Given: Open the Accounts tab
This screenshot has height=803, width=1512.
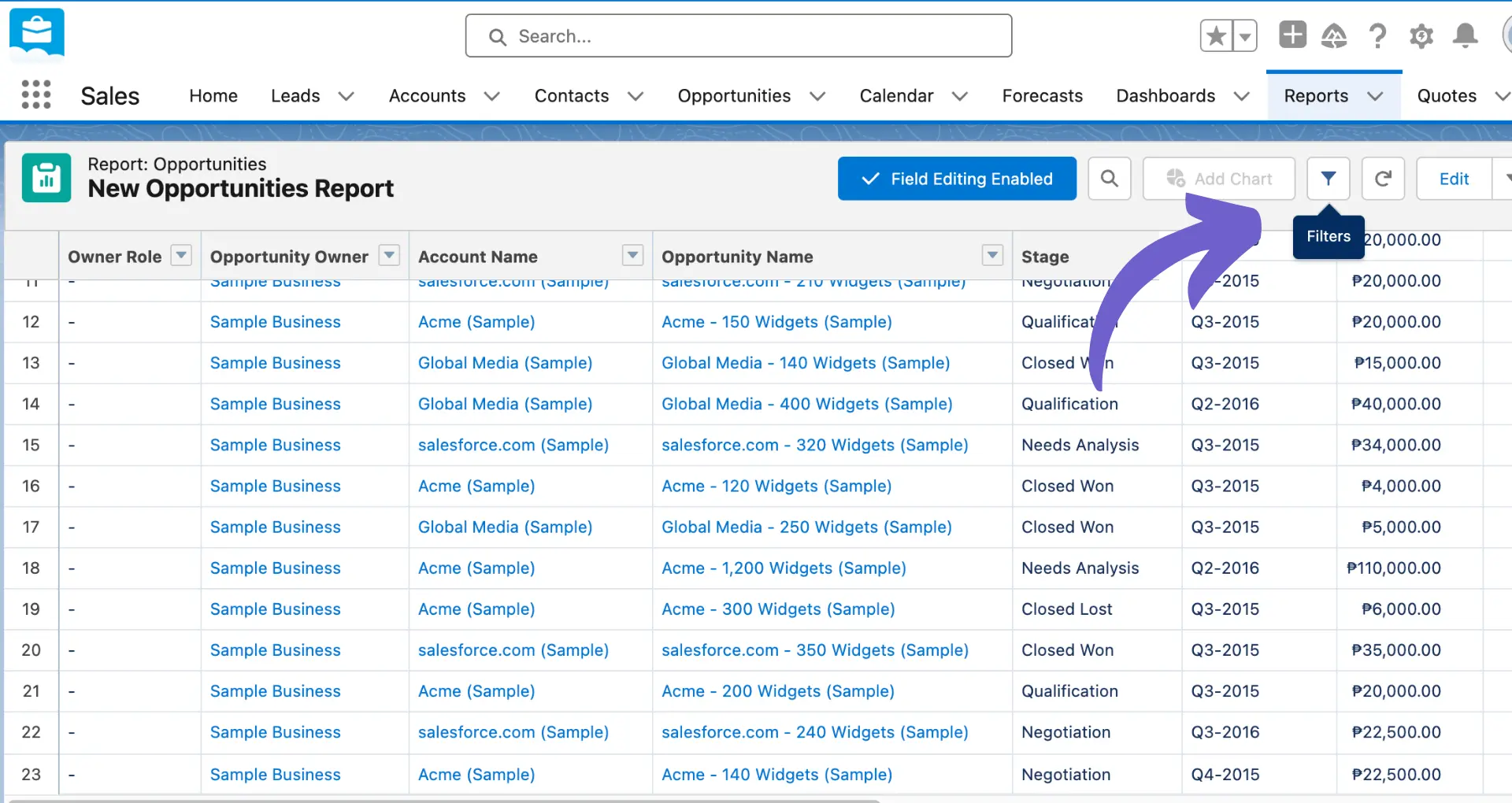Looking at the screenshot, I should [x=427, y=95].
